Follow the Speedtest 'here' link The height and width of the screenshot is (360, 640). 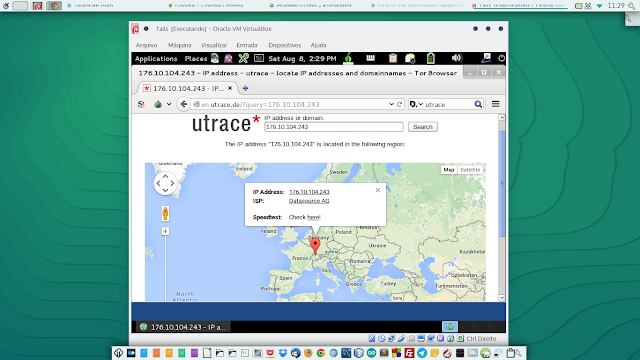click(x=314, y=217)
